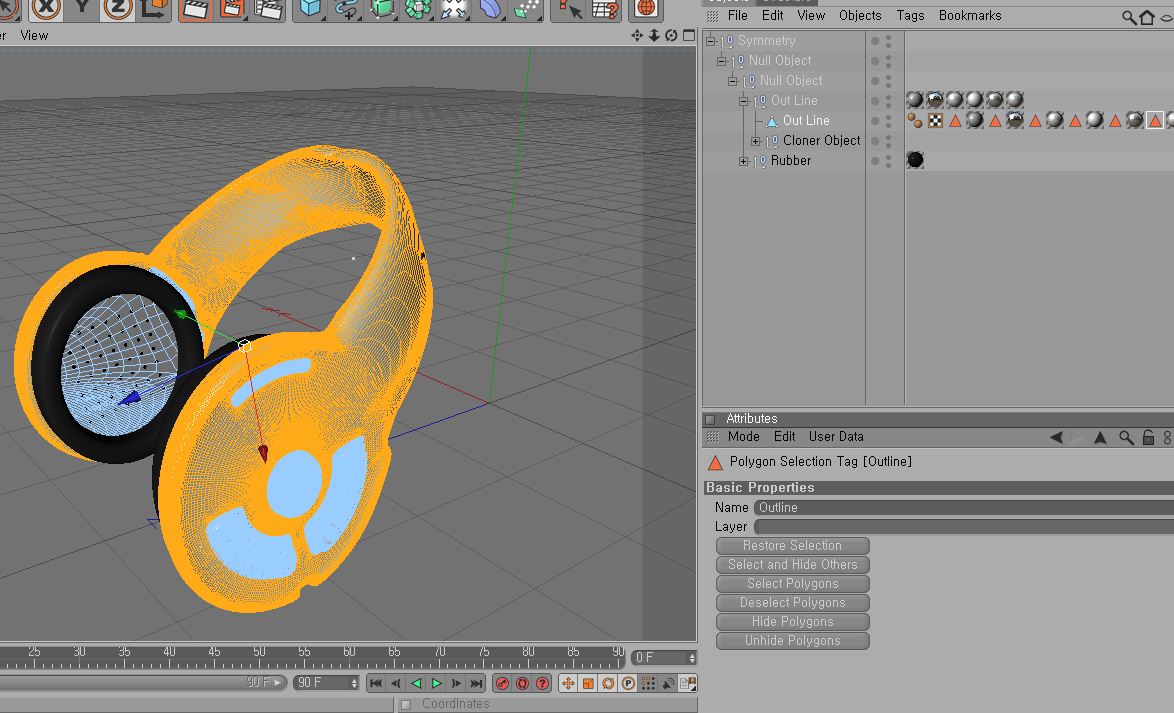Toggle the Z axis lock
The width and height of the screenshot is (1174, 713).
[117, 9]
